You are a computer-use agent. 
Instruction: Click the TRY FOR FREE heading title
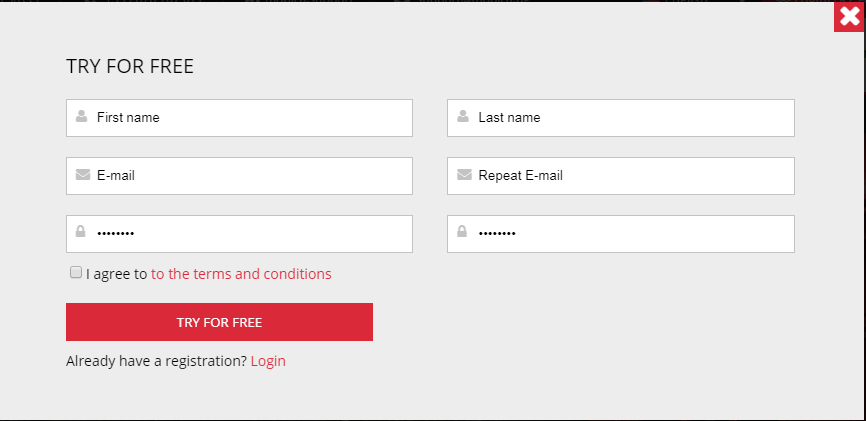coord(130,67)
